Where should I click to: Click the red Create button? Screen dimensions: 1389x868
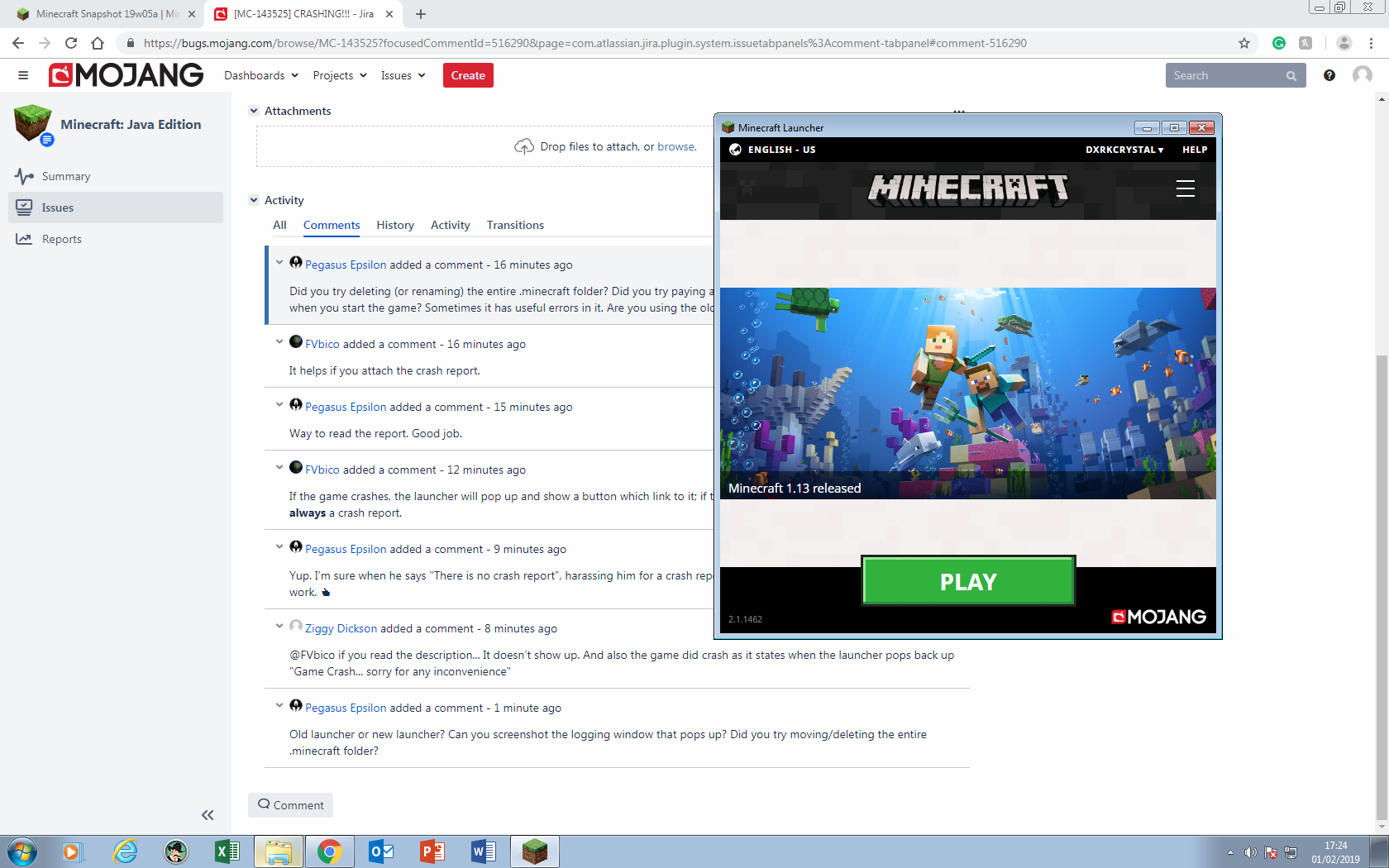pos(468,75)
